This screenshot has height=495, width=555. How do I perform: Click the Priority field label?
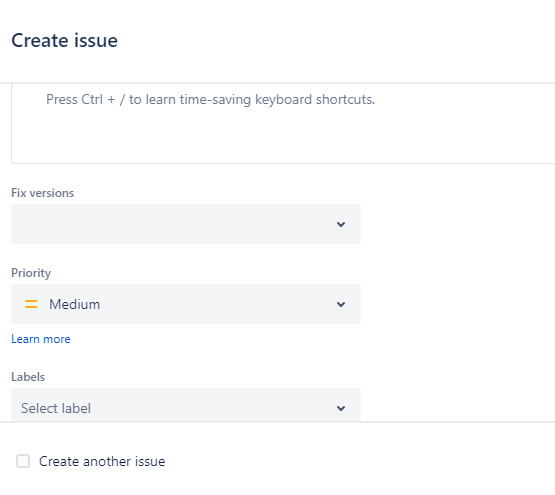31,273
